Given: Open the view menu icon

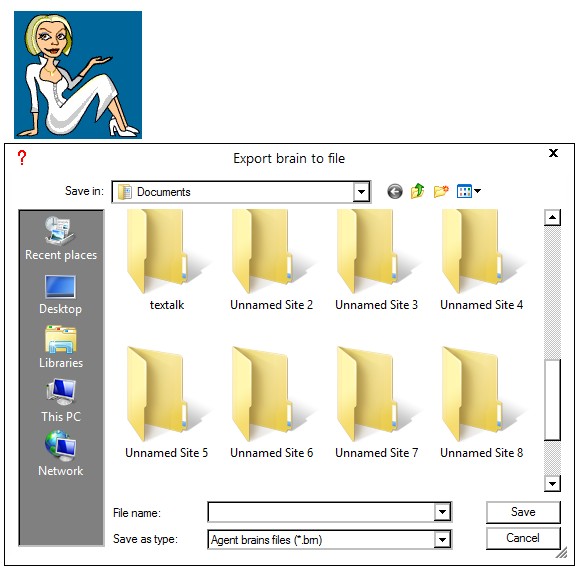Looking at the screenshot, I should pyautogui.click(x=469, y=191).
